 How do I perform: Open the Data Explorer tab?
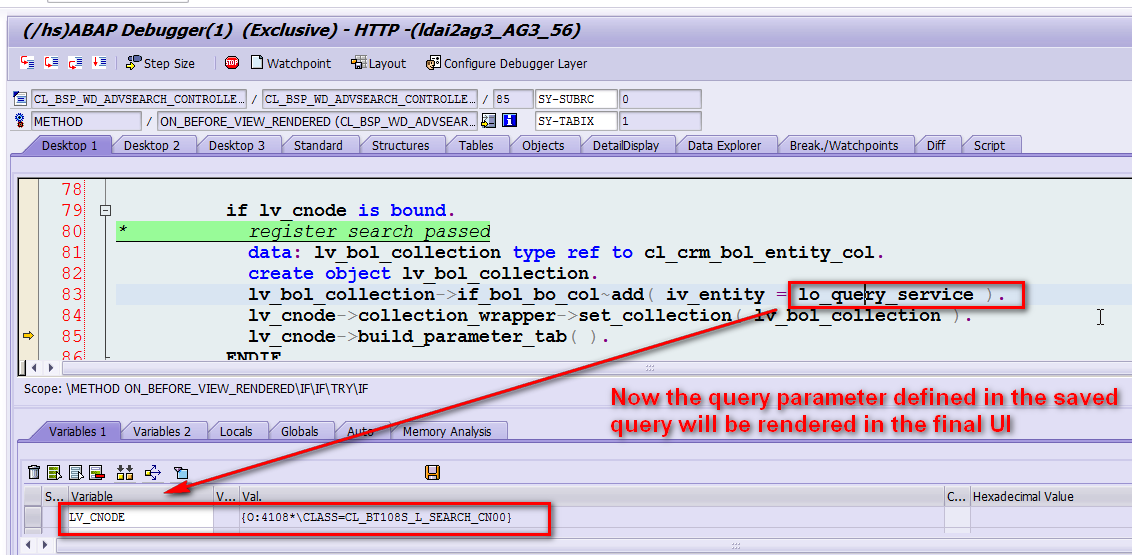pos(724,145)
